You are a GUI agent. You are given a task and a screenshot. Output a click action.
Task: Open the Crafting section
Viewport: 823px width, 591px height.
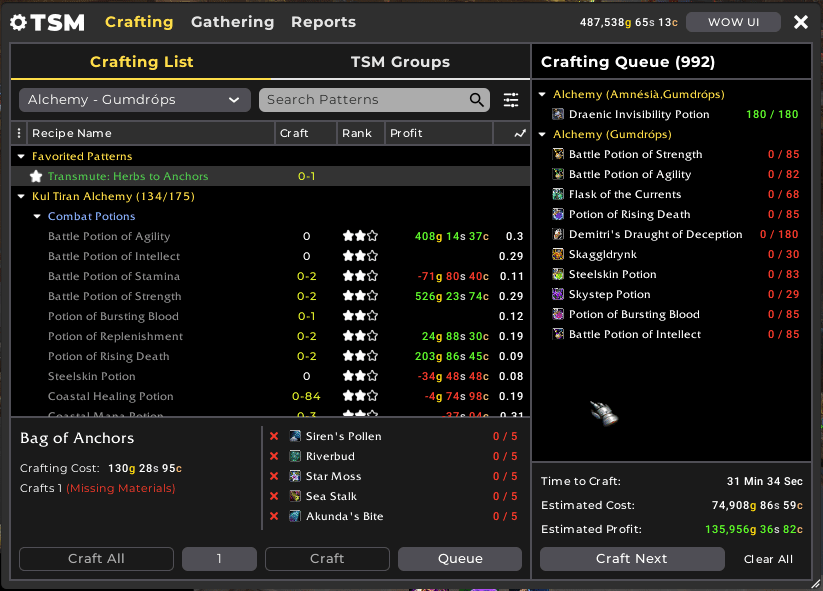(x=139, y=22)
